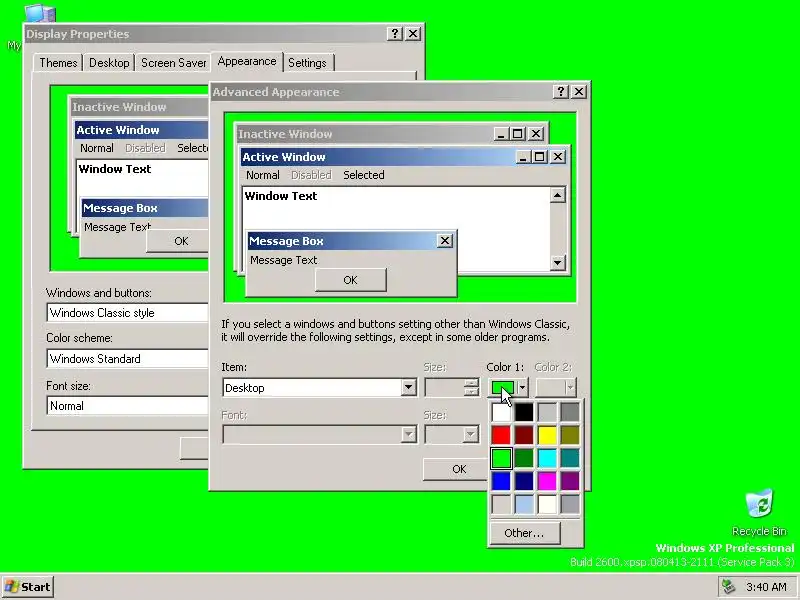The height and width of the screenshot is (600, 800).
Task: Click the Message Text label in the preview
Action: click(284, 260)
